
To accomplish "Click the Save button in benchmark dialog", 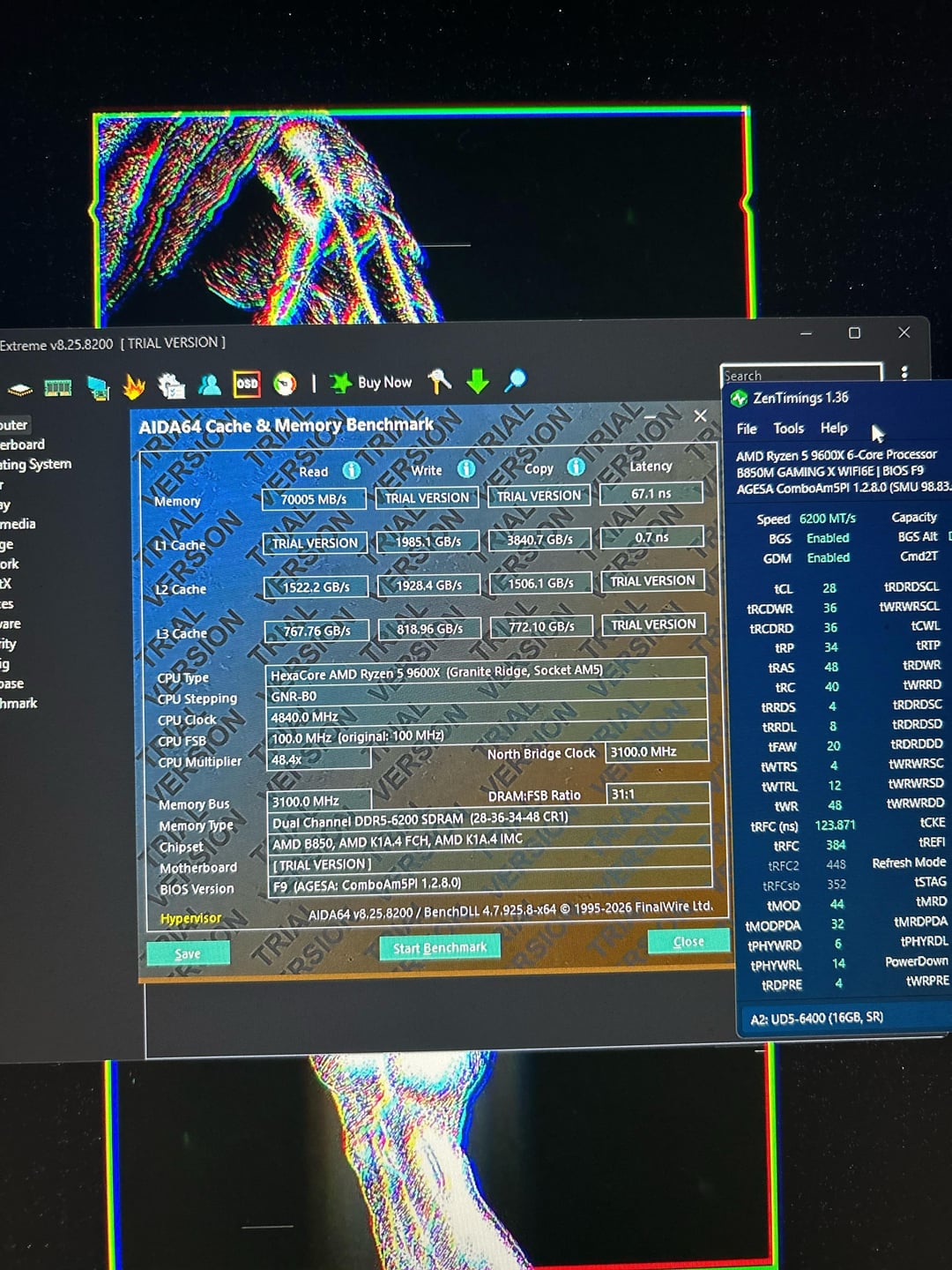I will [188, 953].
